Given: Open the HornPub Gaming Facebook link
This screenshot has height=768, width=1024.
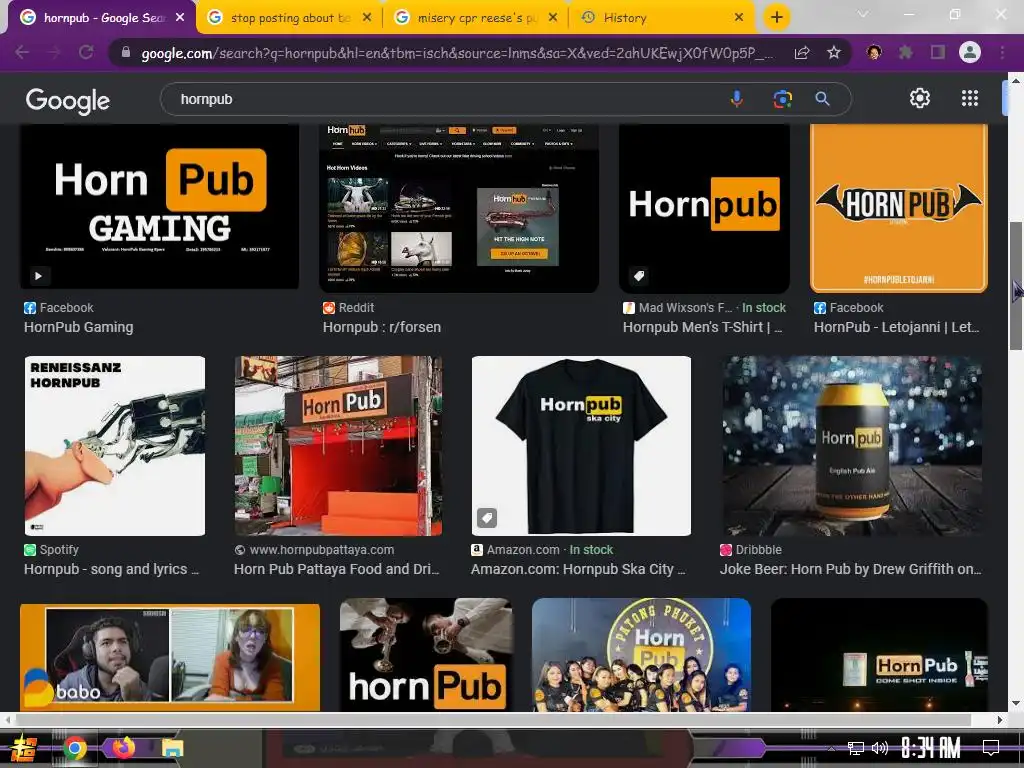Looking at the screenshot, I should (x=78, y=327).
